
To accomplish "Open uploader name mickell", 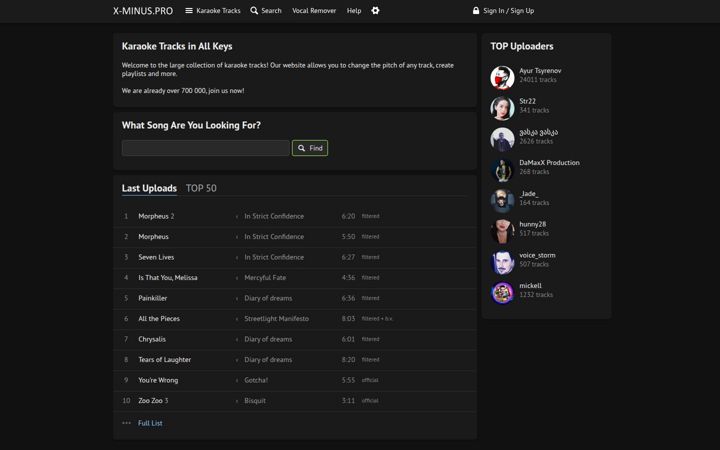I will [x=530, y=286].
